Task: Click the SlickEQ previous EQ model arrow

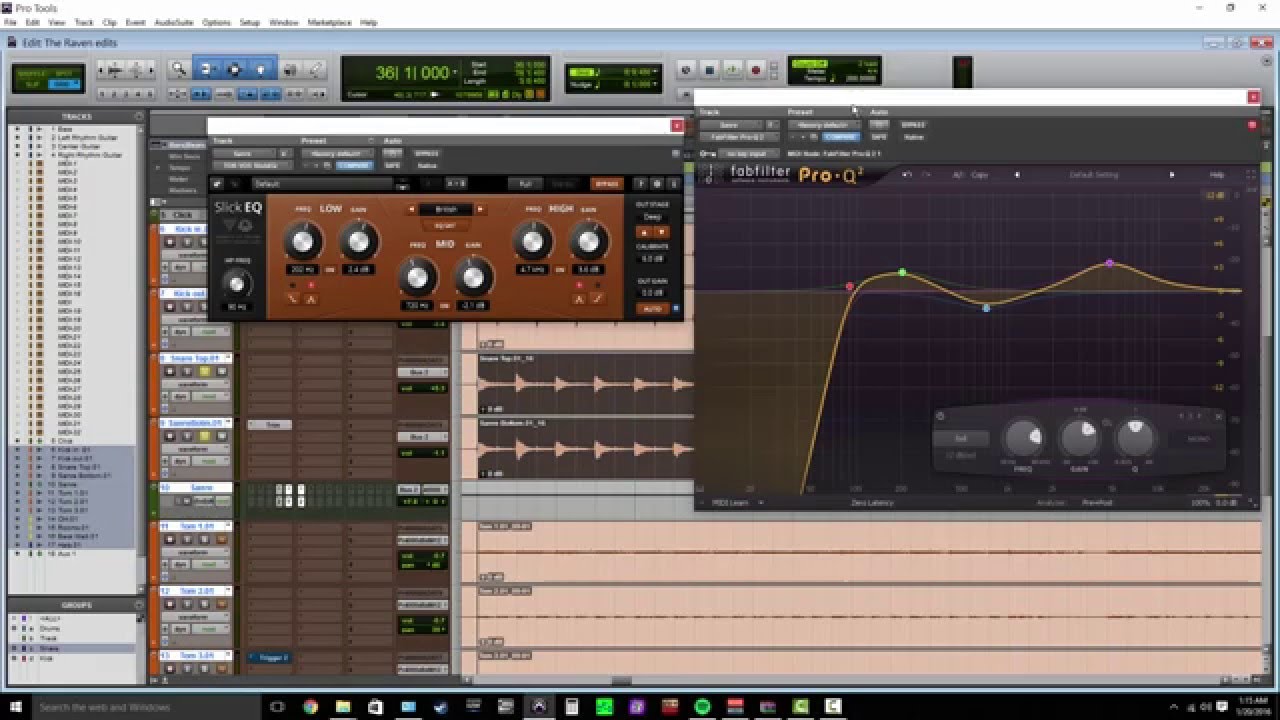Action: 410,209
